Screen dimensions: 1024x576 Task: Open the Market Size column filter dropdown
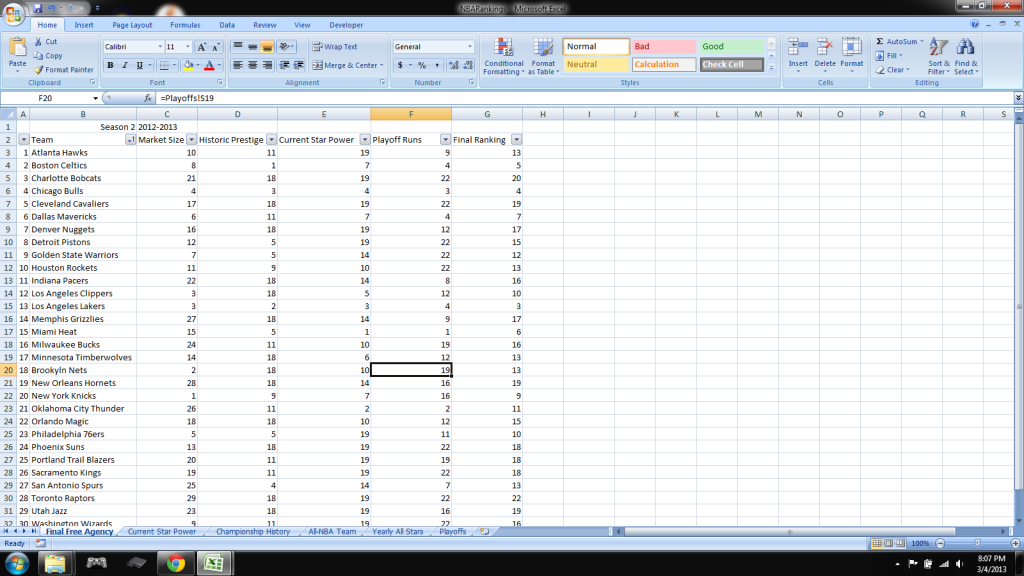point(189,140)
